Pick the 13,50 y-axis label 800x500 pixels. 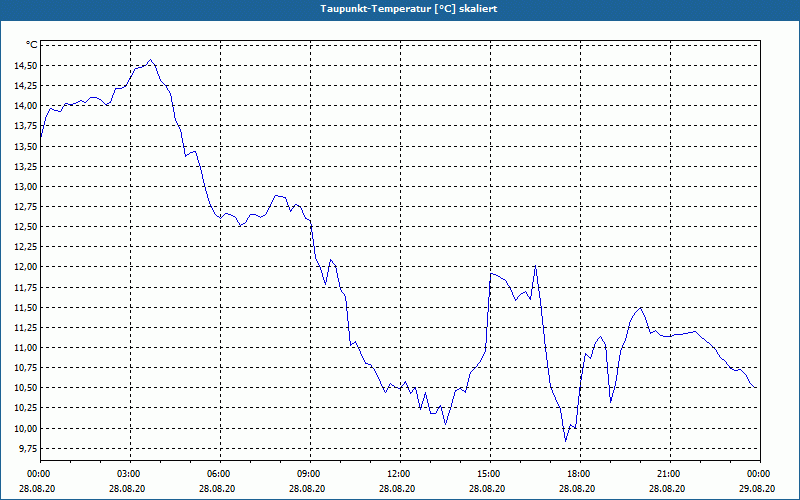pos(24,146)
